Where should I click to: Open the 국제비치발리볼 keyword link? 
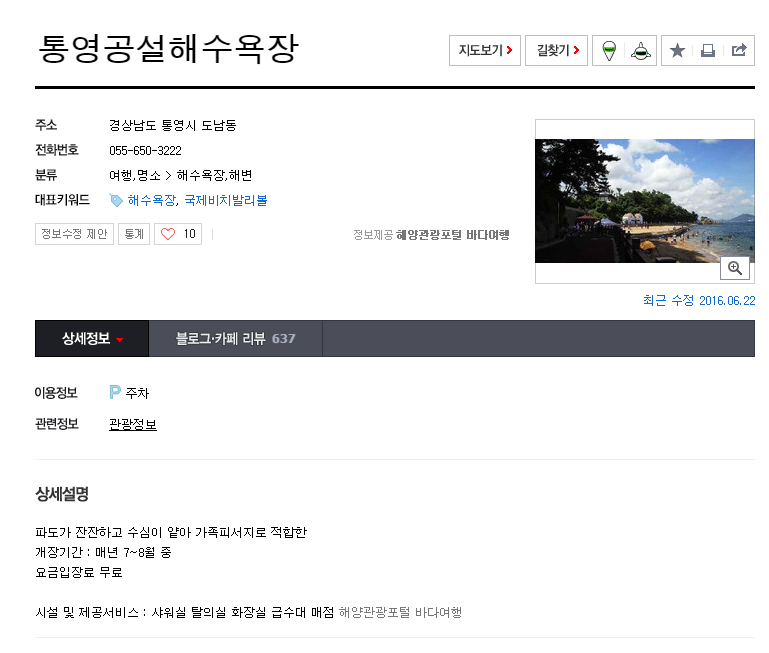point(226,200)
